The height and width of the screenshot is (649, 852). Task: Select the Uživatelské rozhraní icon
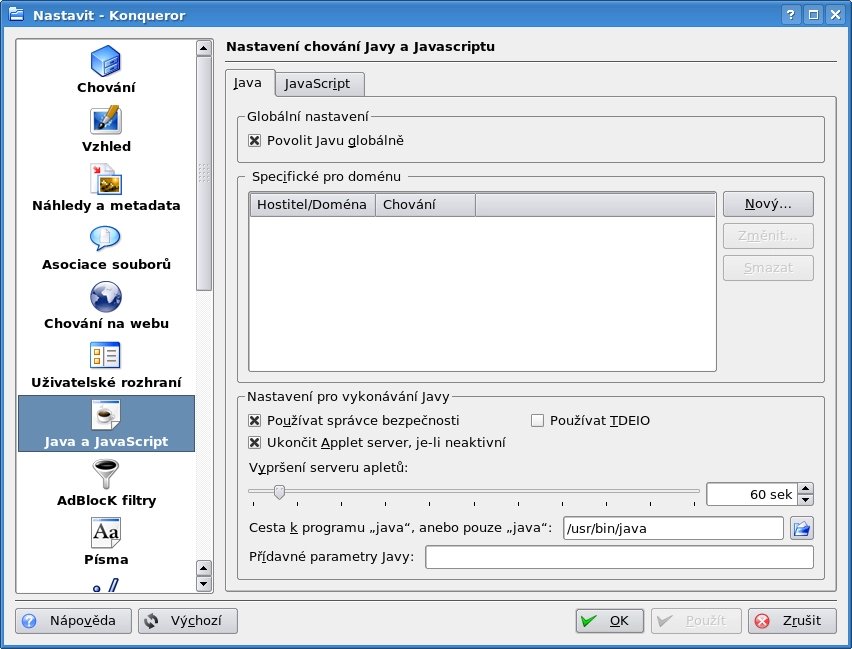105,355
